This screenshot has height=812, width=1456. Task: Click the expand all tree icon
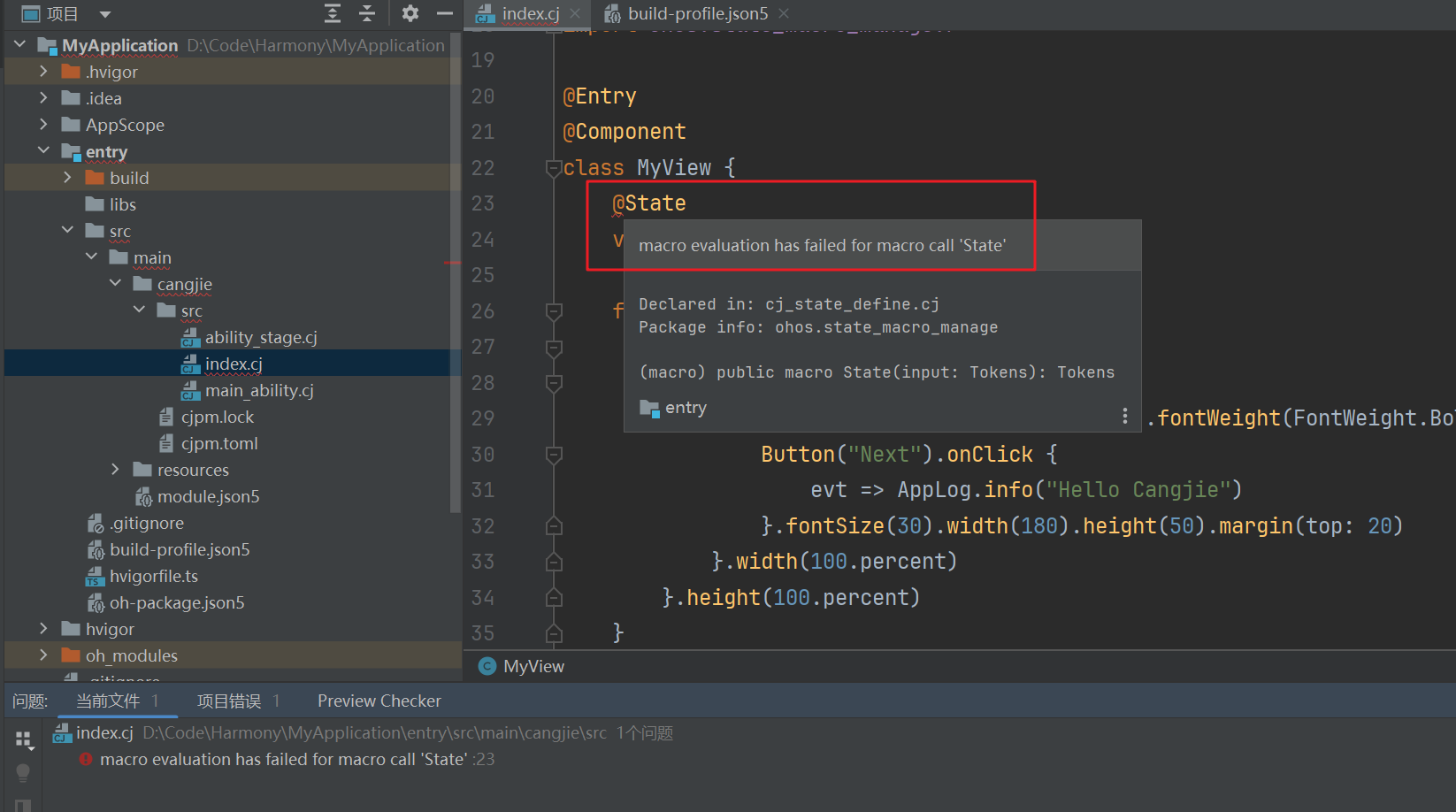pyautogui.click(x=333, y=13)
